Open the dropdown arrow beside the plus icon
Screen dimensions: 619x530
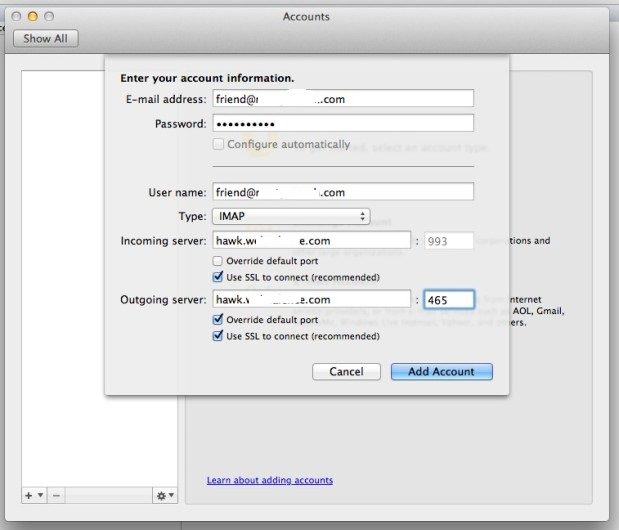click(x=40, y=495)
